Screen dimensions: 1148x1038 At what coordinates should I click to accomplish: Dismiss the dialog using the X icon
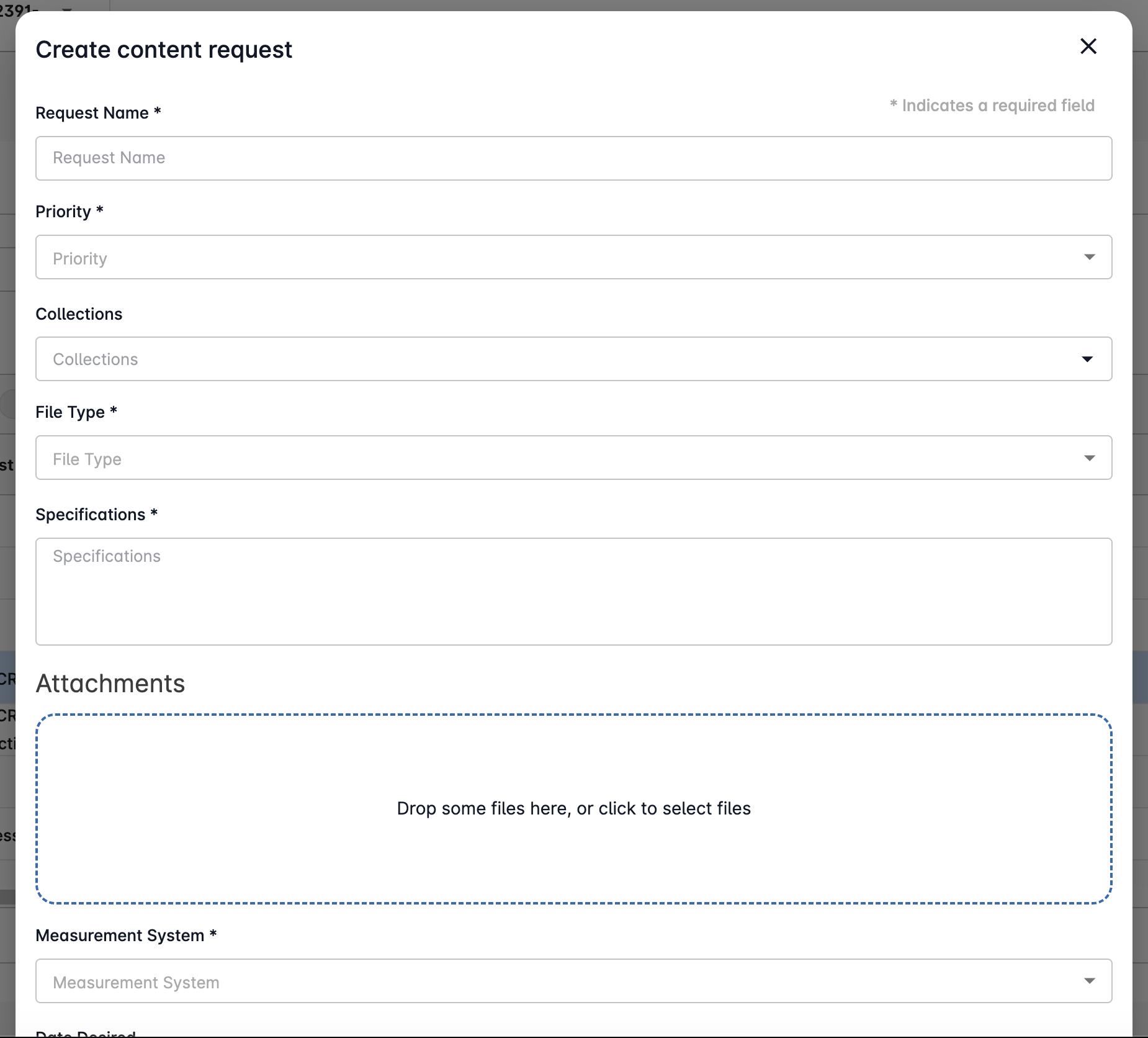(1088, 47)
